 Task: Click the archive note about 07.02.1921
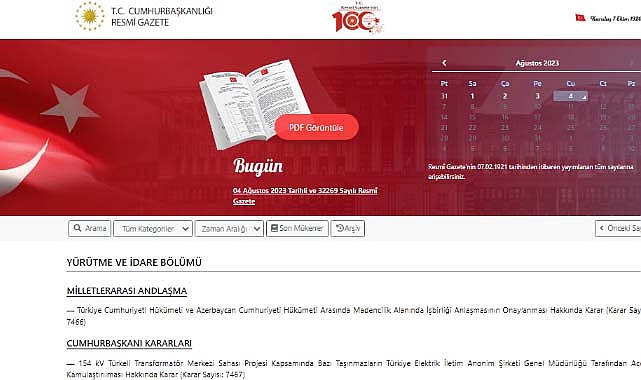point(531,172)
